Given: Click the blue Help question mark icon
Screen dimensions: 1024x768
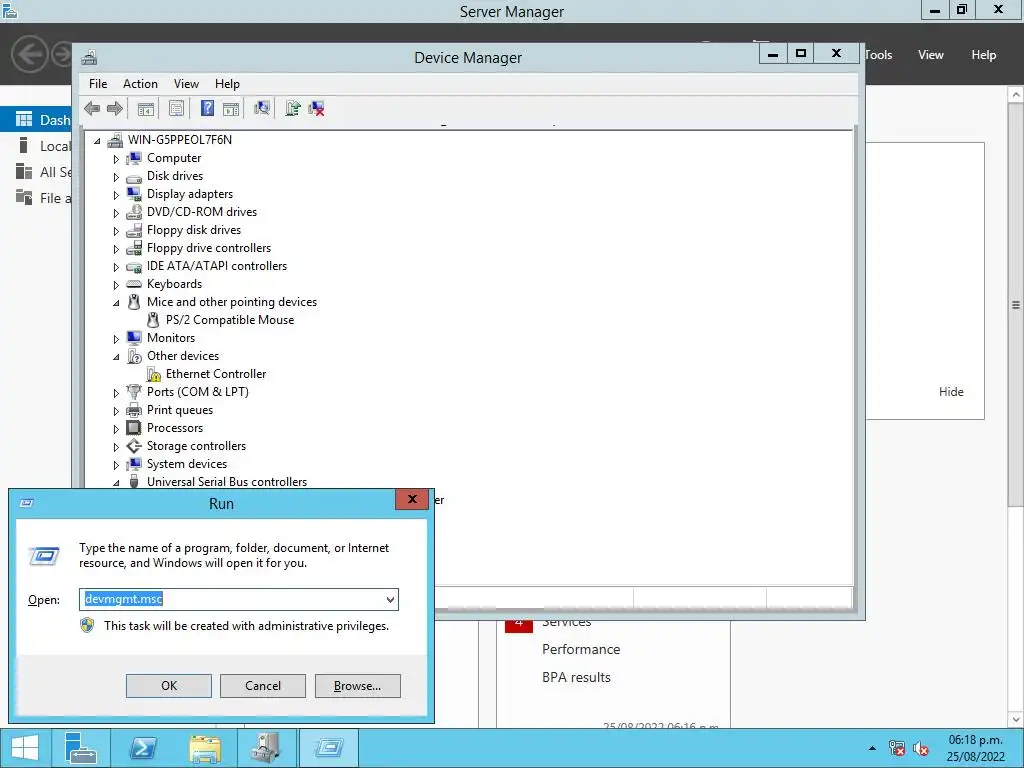Looking at the screenshot, I should [x=207, y=108].
